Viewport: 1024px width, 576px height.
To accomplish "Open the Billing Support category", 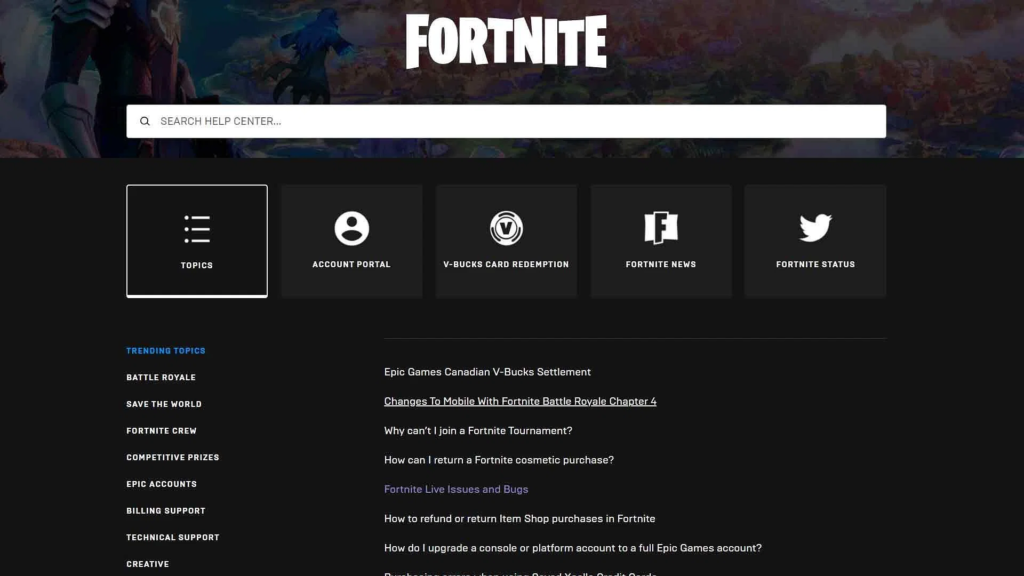I will (166, 511).
